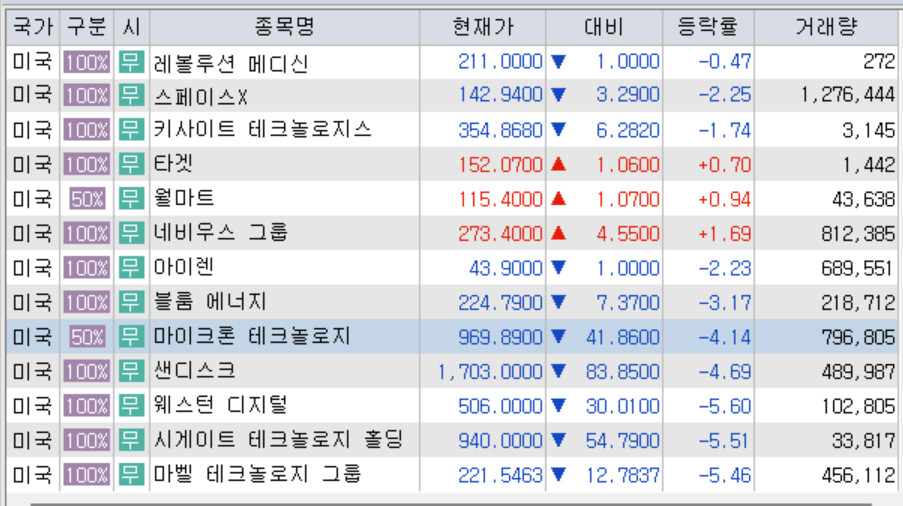This screenshot has width=903, height=506.
Task: Click green 무 icon for 블룸 에너지
Action: tap(131, 302)
